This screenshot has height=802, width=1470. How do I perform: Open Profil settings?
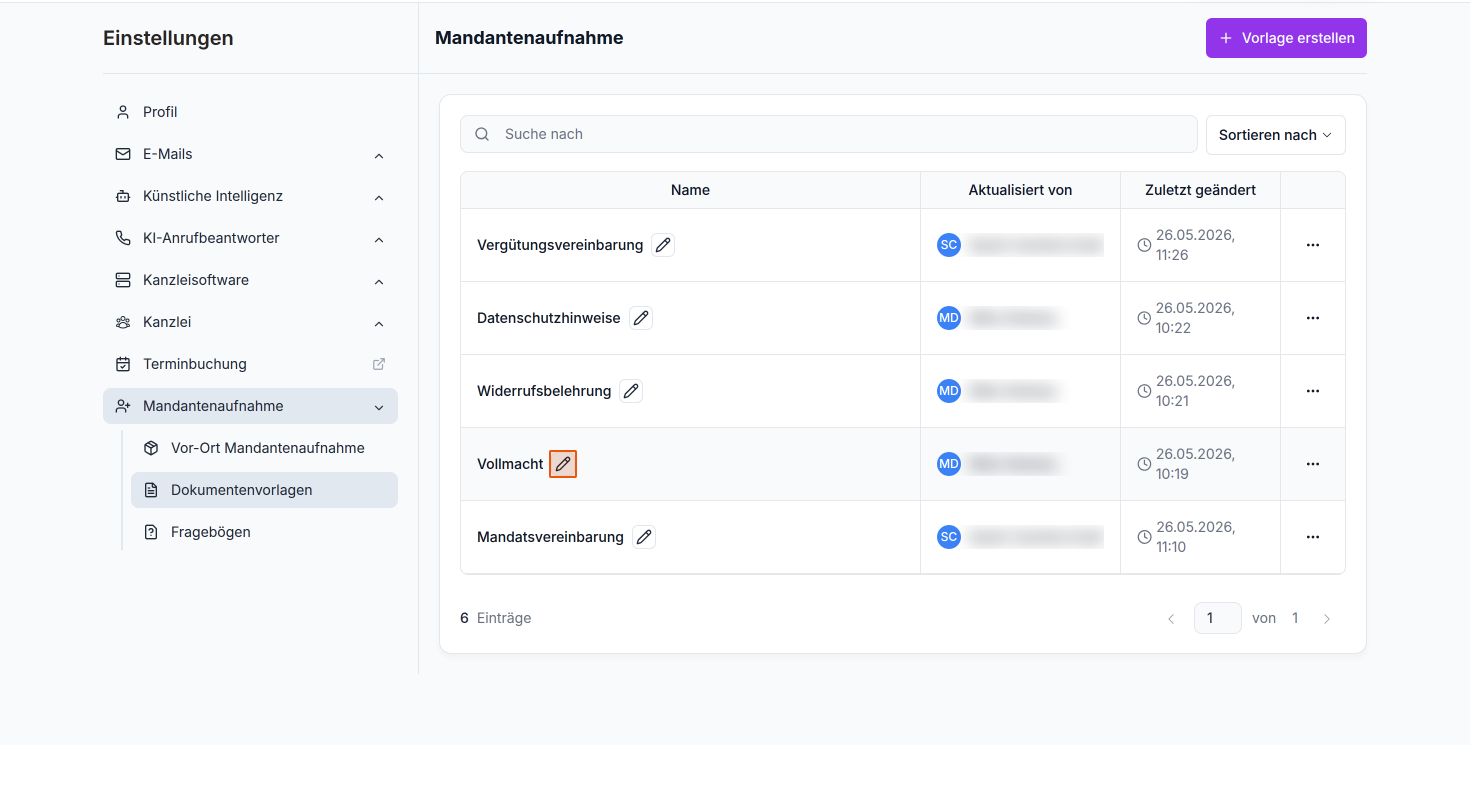(x=250, y=112)
